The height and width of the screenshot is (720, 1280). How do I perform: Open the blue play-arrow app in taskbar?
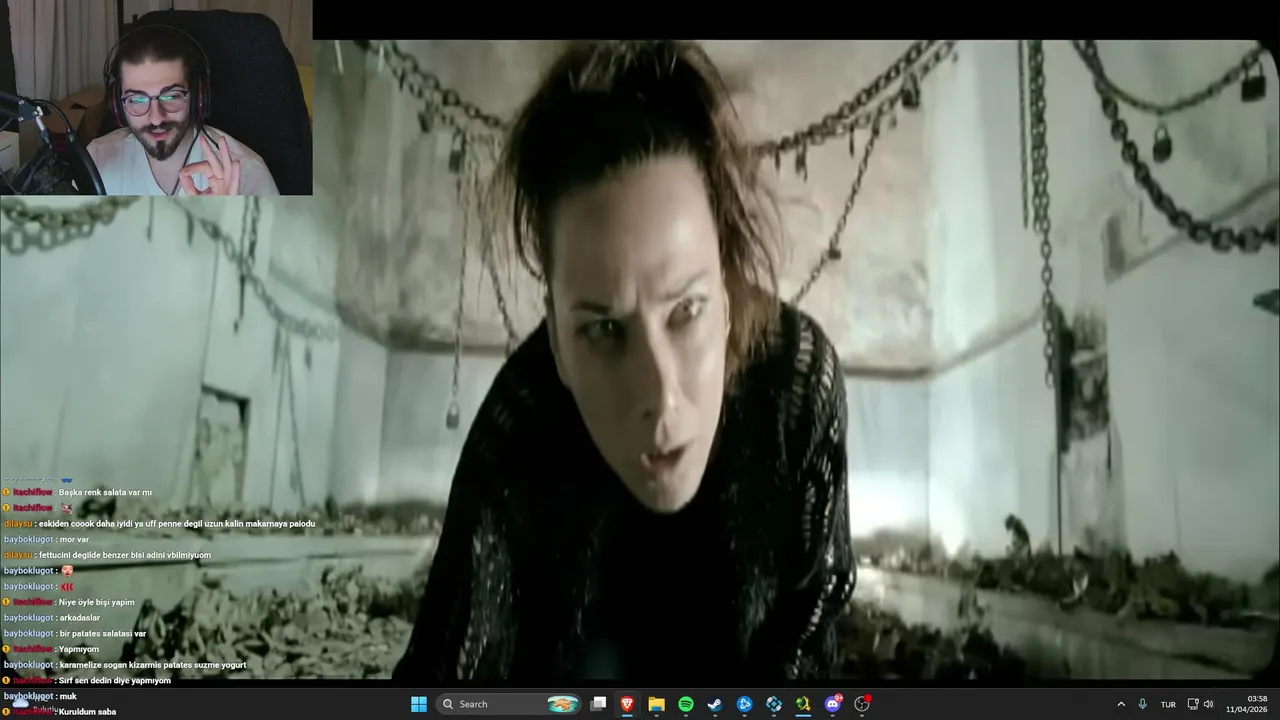click(744, 704)
